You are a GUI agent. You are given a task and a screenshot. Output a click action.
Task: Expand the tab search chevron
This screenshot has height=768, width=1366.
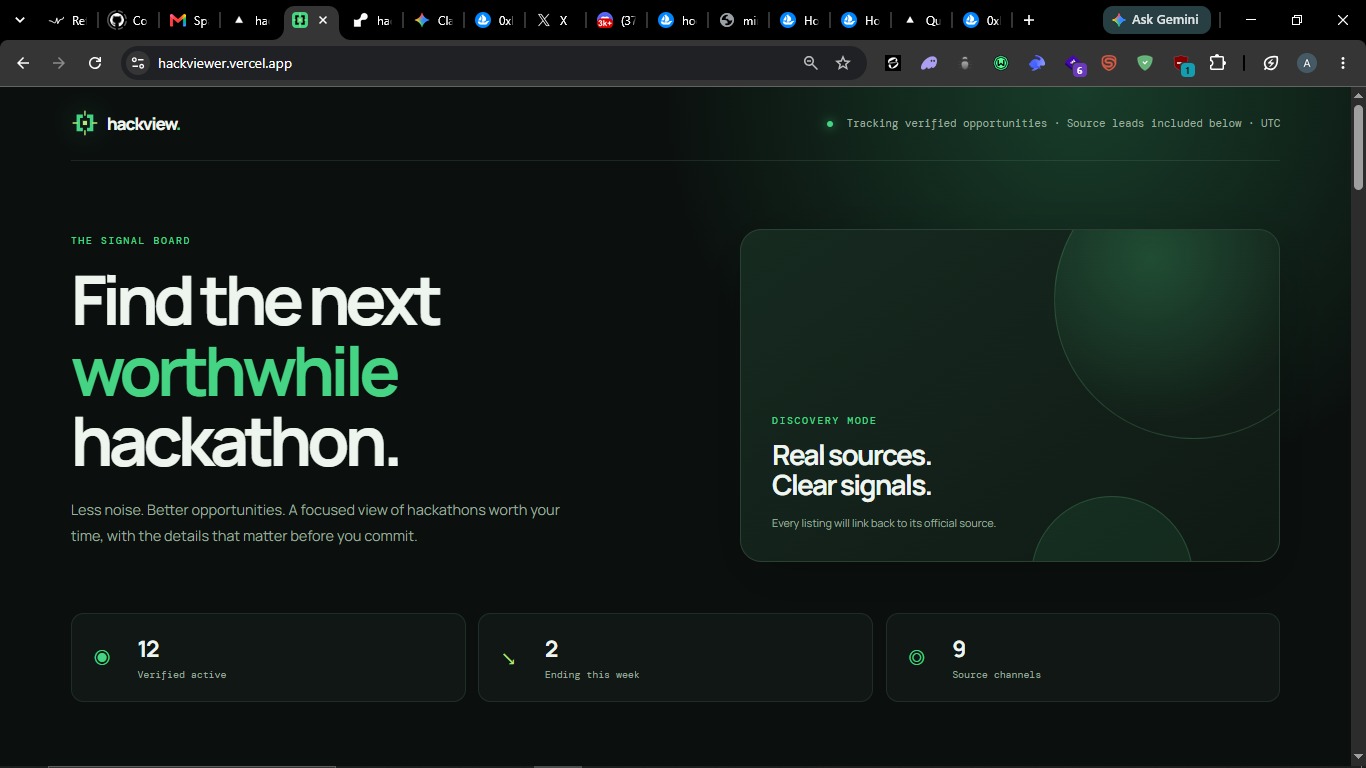20,20
